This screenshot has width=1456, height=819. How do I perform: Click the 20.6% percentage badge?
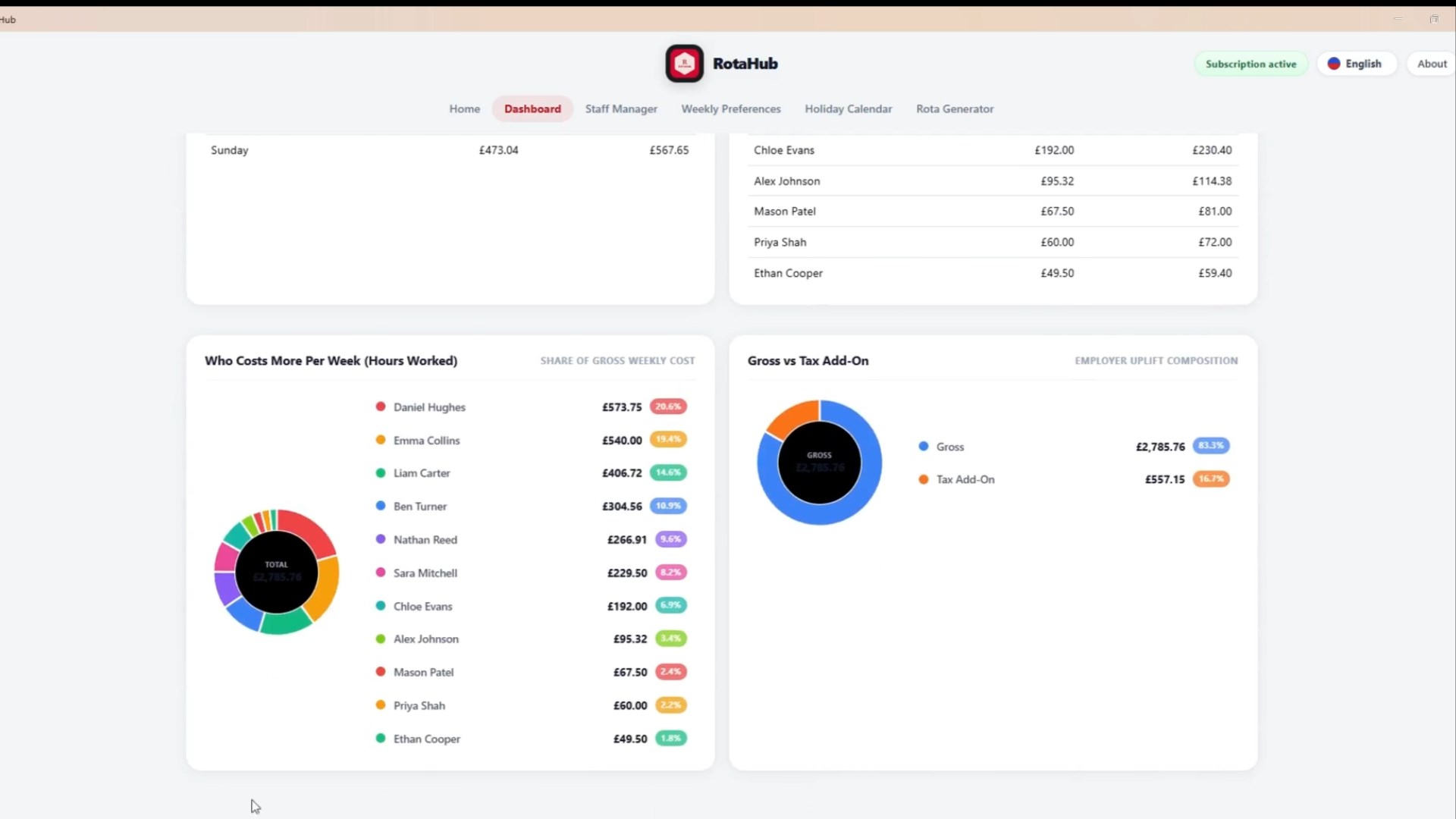click(668, 406)
